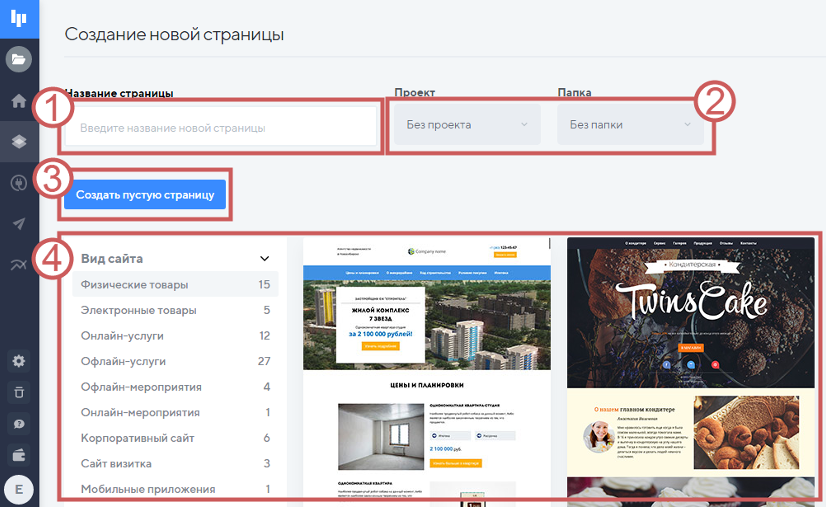Expand the "Без проекта" project dropdown

click(x=466, y=125)
